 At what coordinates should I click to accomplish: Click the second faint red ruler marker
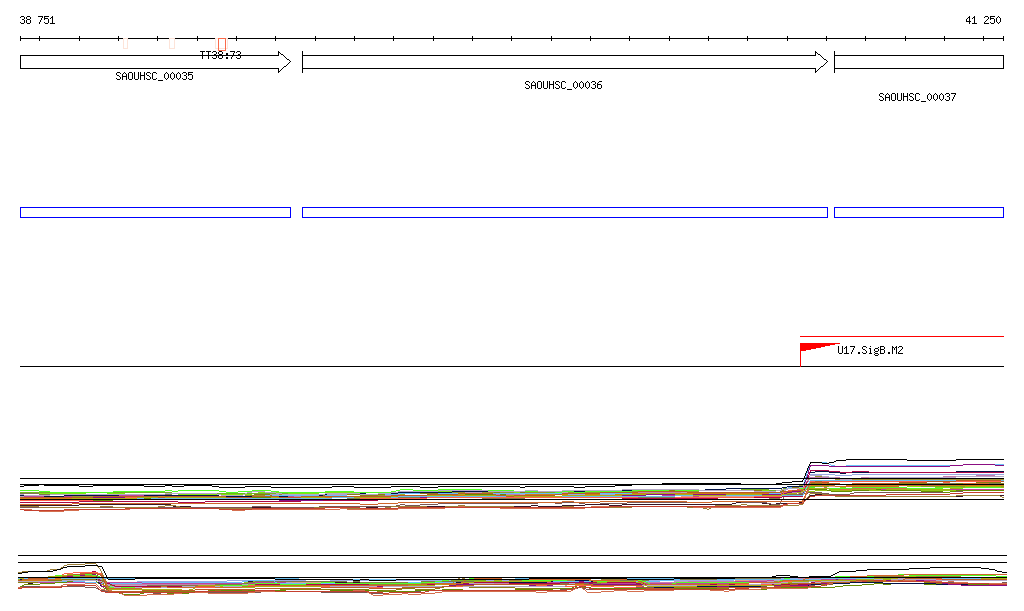[x=172, y=42]
